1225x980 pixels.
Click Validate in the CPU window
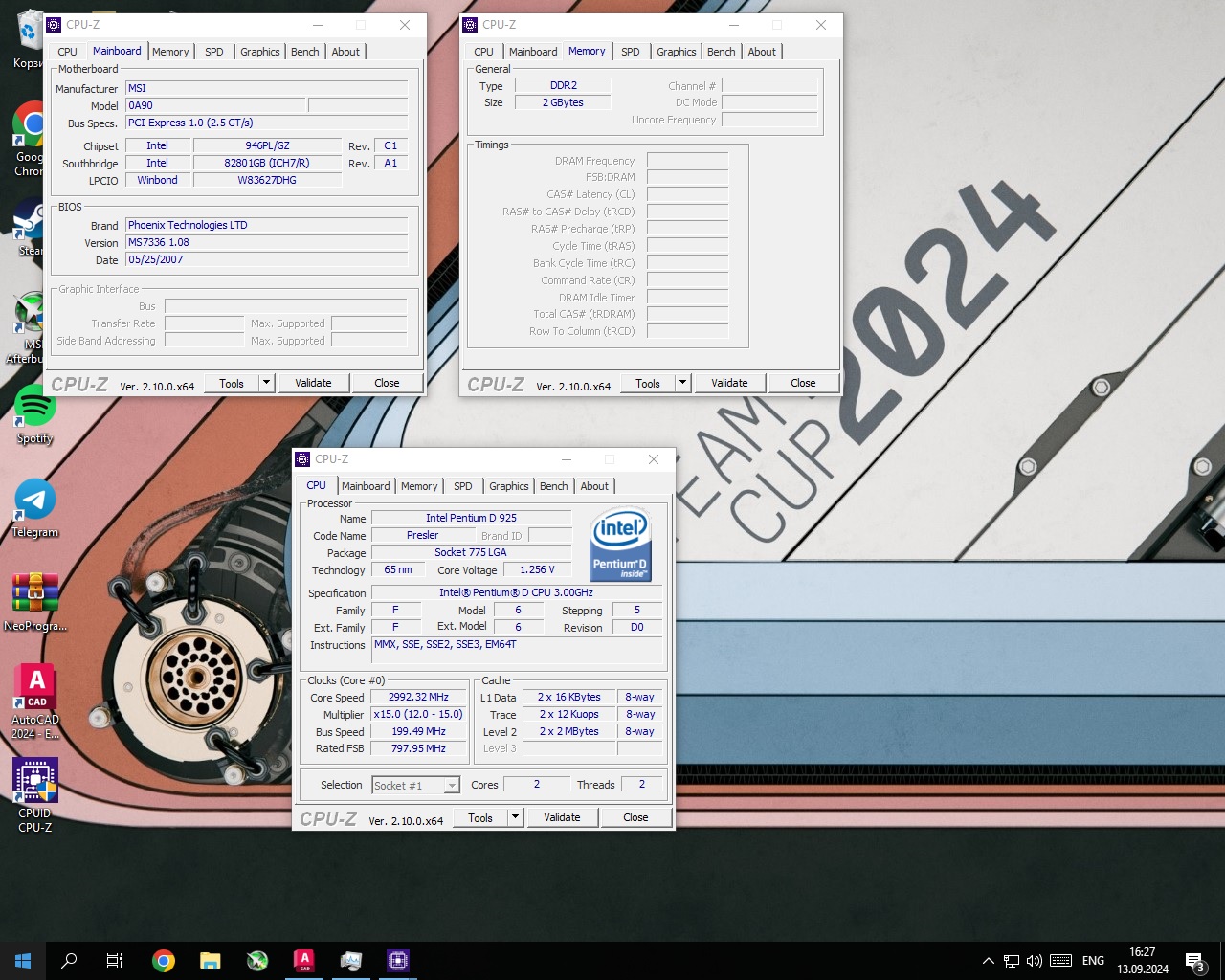click(562, 817)
